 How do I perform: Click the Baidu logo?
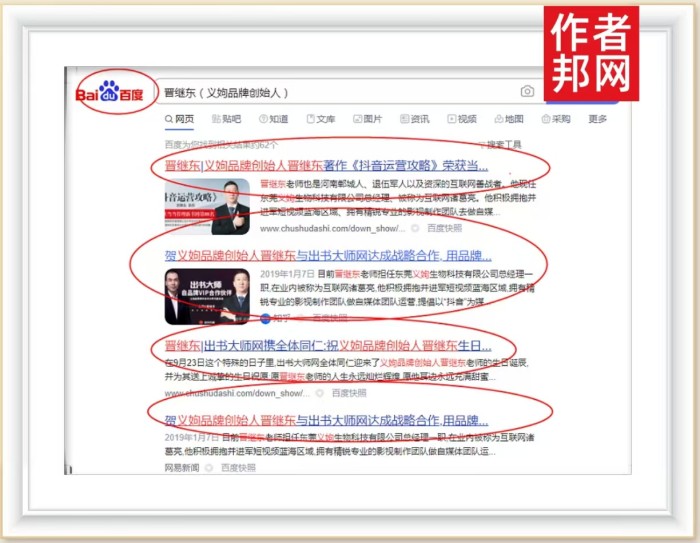[x=110, y=94]
